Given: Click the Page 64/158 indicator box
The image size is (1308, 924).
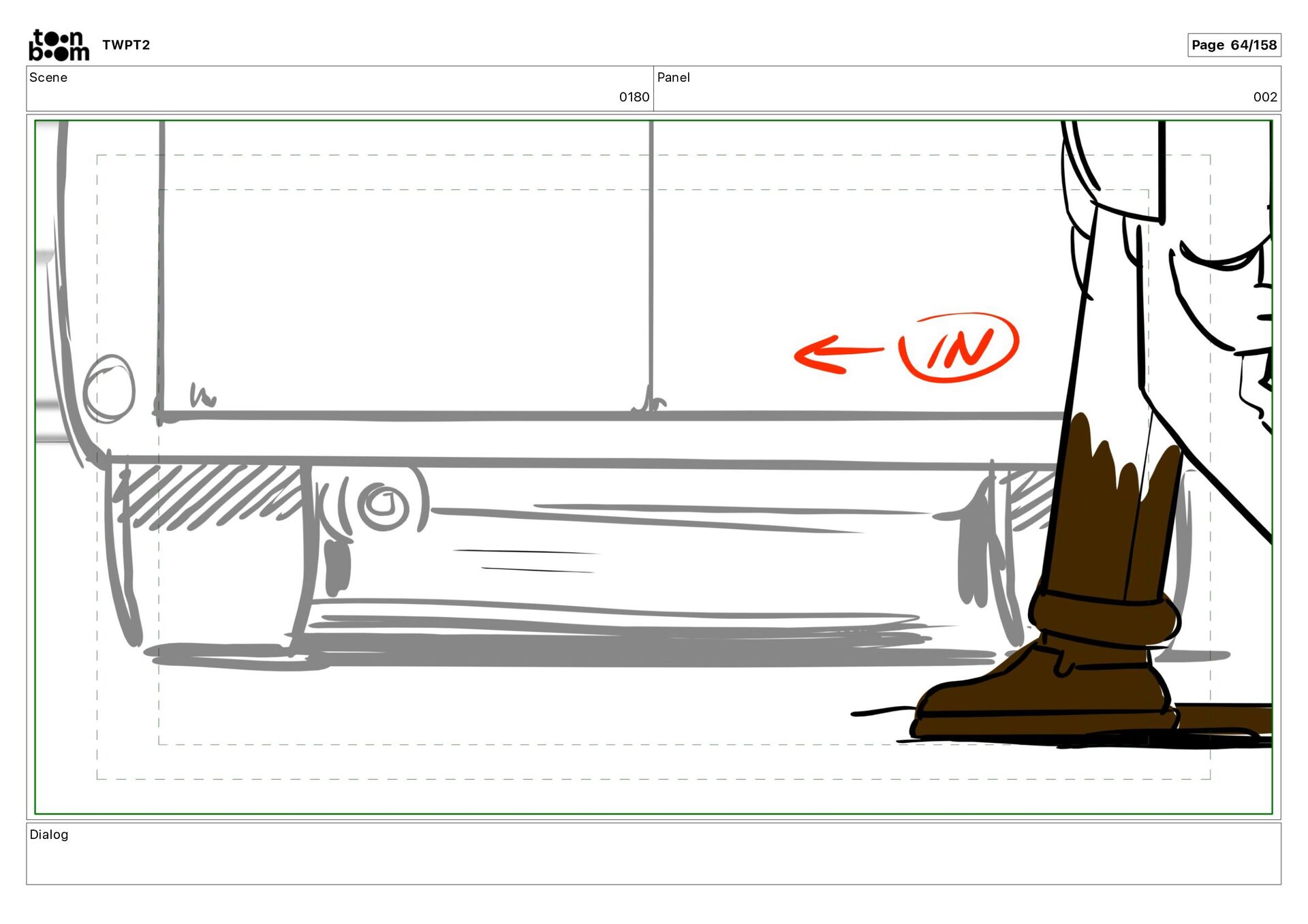Looking at the screenshot, I should [1234, 45].
